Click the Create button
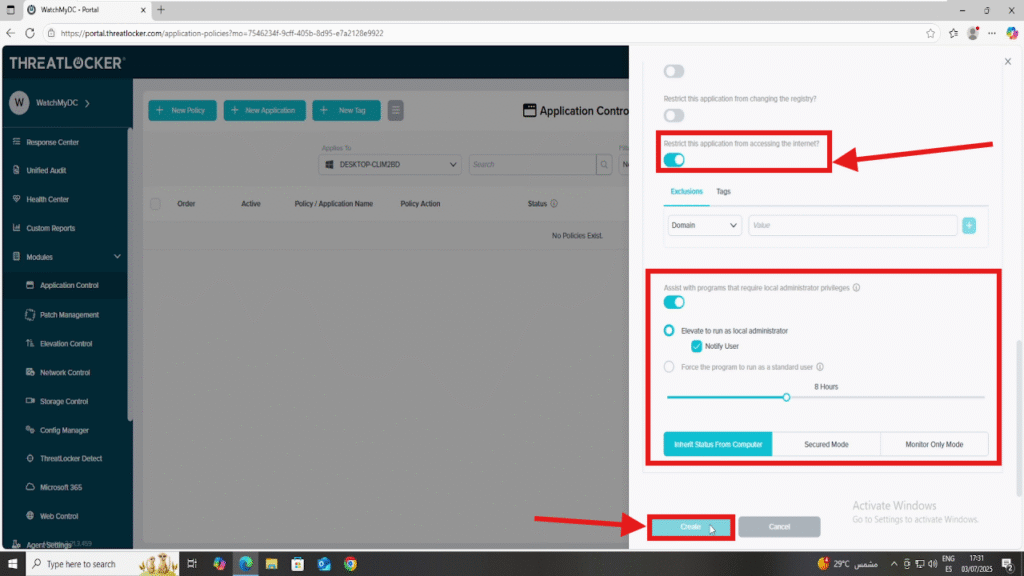This screenshot has height=576, width=1024. (x=690, y=527)
